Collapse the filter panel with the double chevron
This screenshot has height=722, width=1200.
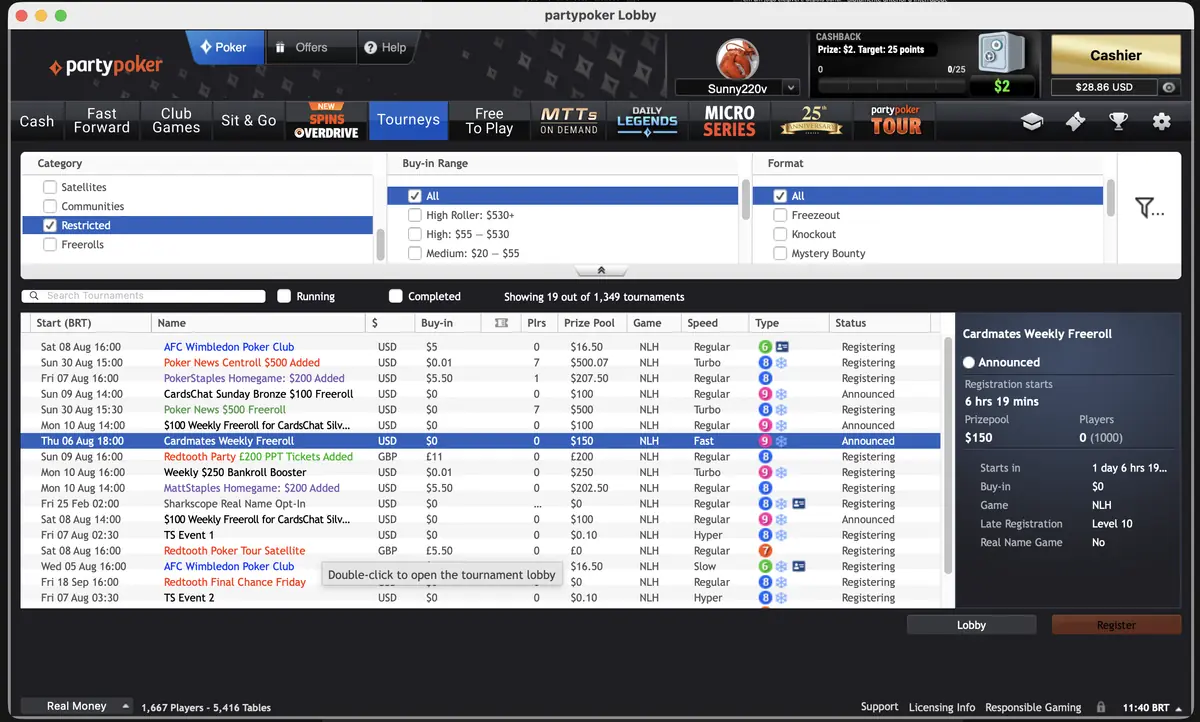(x=601, y=270)
